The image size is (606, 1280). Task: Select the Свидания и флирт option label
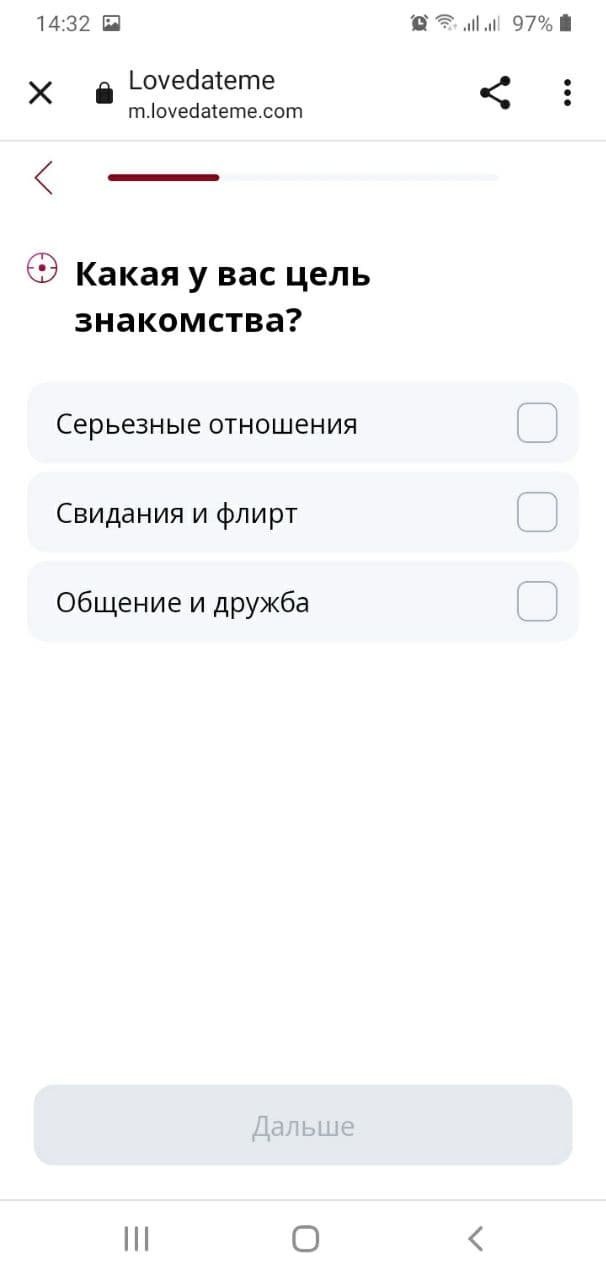coord(176,513)
